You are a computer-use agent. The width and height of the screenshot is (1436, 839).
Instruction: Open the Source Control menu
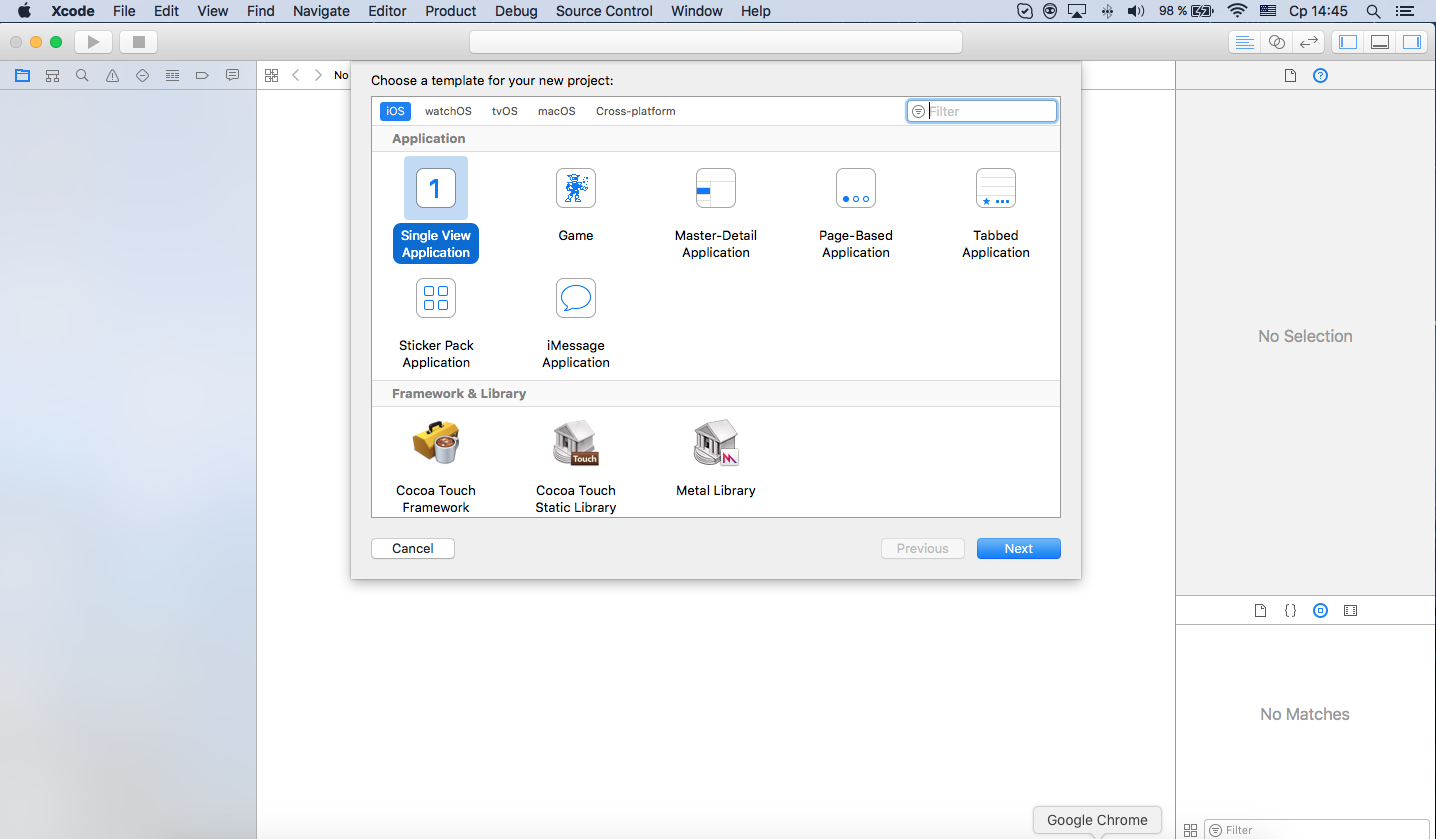tap(604, 11)
